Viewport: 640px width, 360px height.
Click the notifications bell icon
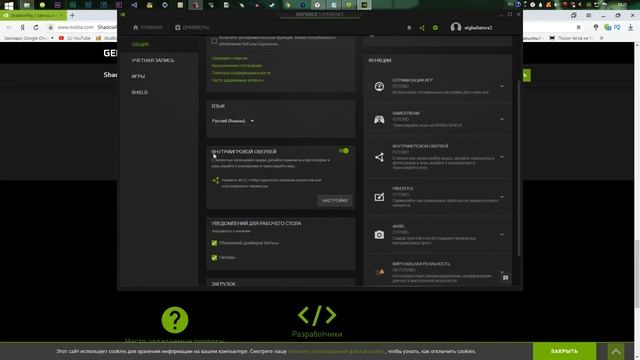point(409,28)
